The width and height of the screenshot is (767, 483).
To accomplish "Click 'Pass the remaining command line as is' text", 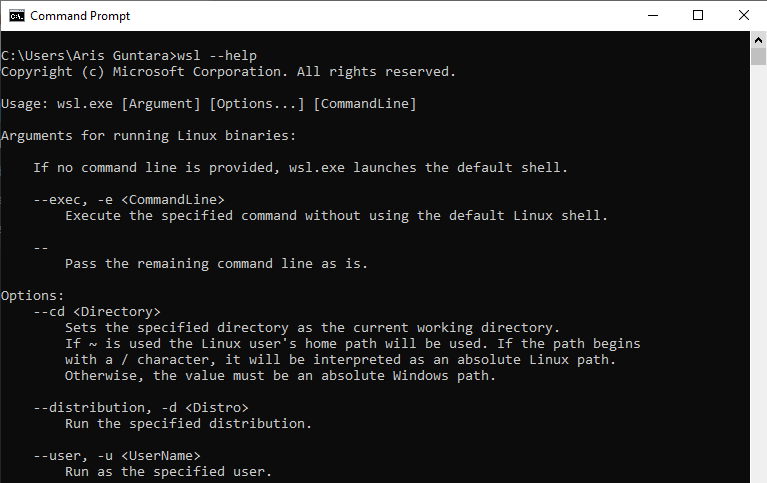I will 216,264.
